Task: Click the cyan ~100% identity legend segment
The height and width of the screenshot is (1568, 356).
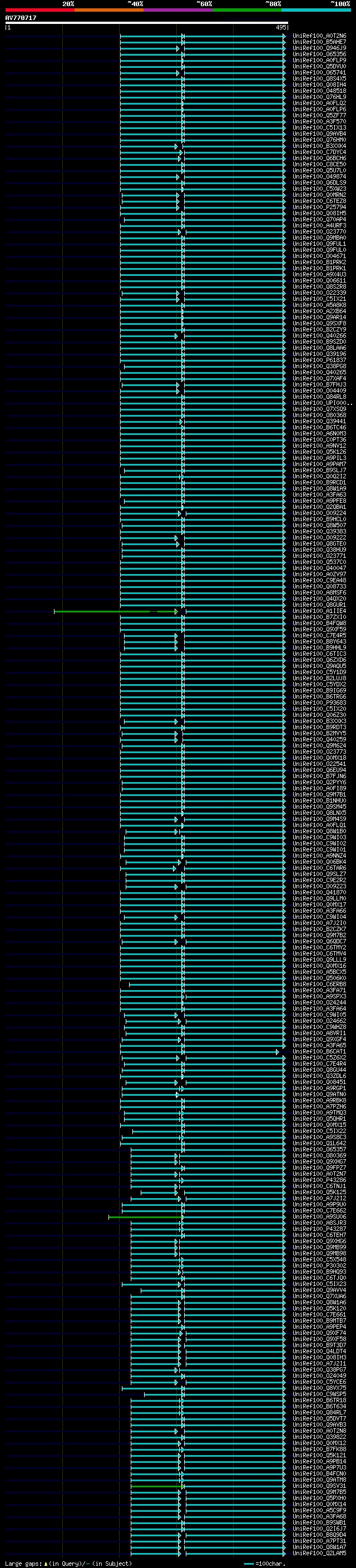Action: pyautogui.click(x=316, y=11)
